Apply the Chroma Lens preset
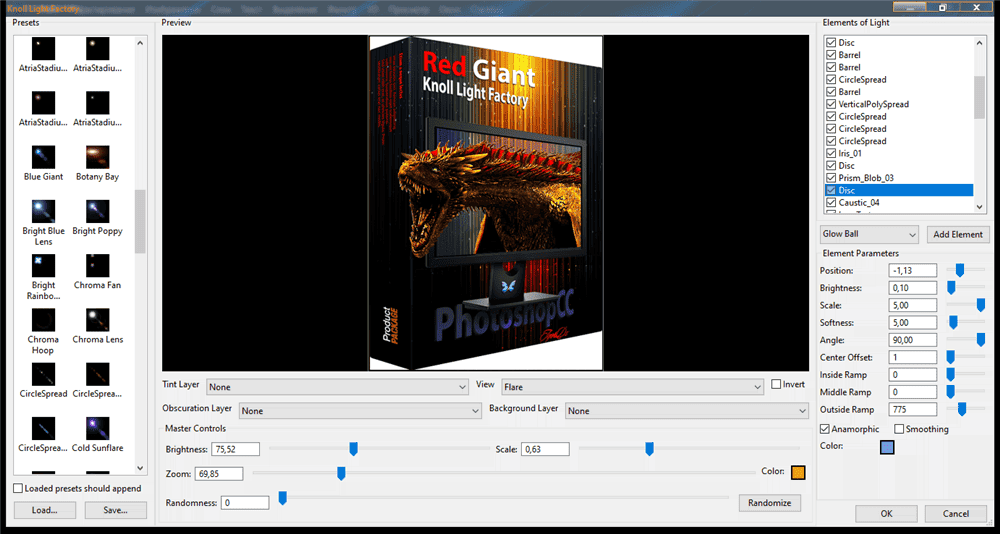Viewport: 1000px width, 534px height. pos(98,320)
